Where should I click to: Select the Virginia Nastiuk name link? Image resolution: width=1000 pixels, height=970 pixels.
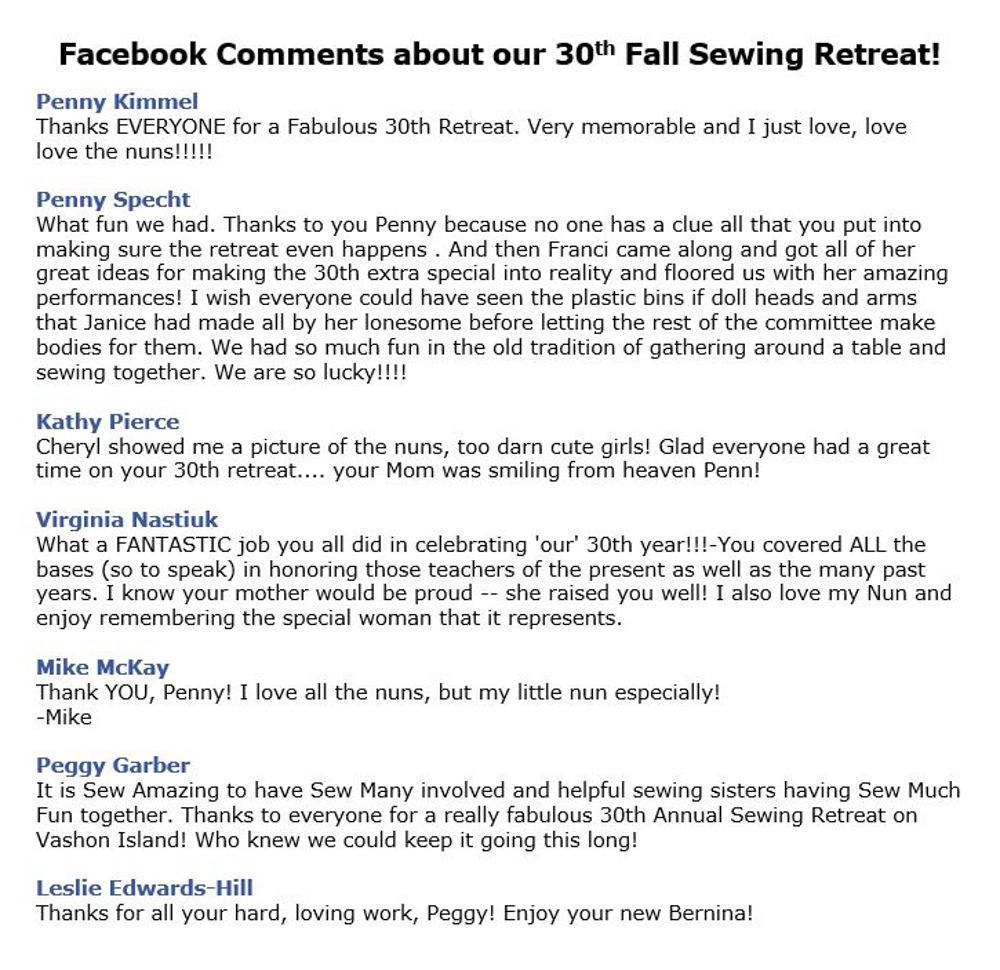tap(127, 520)
